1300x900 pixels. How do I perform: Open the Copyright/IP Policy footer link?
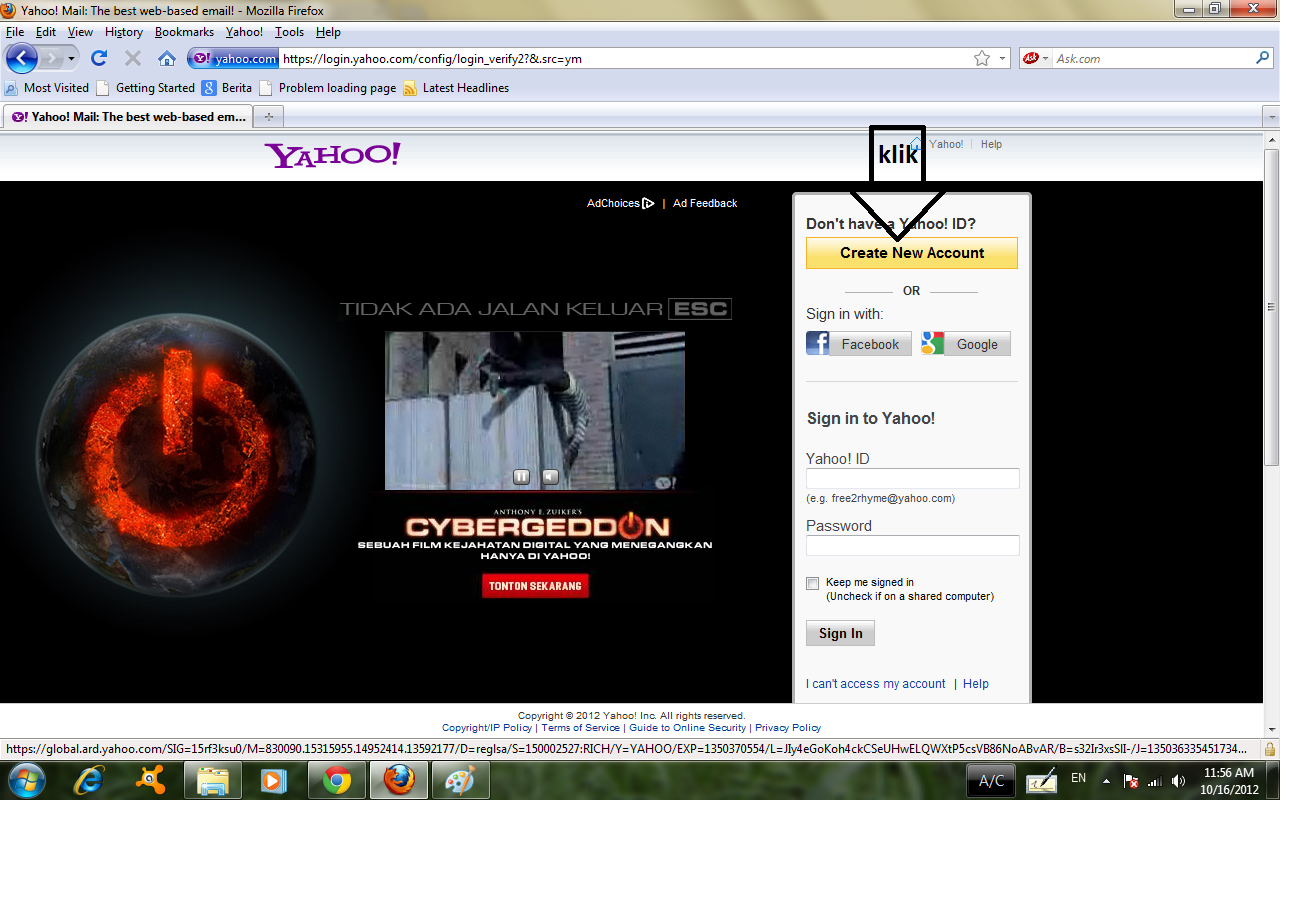487,728
